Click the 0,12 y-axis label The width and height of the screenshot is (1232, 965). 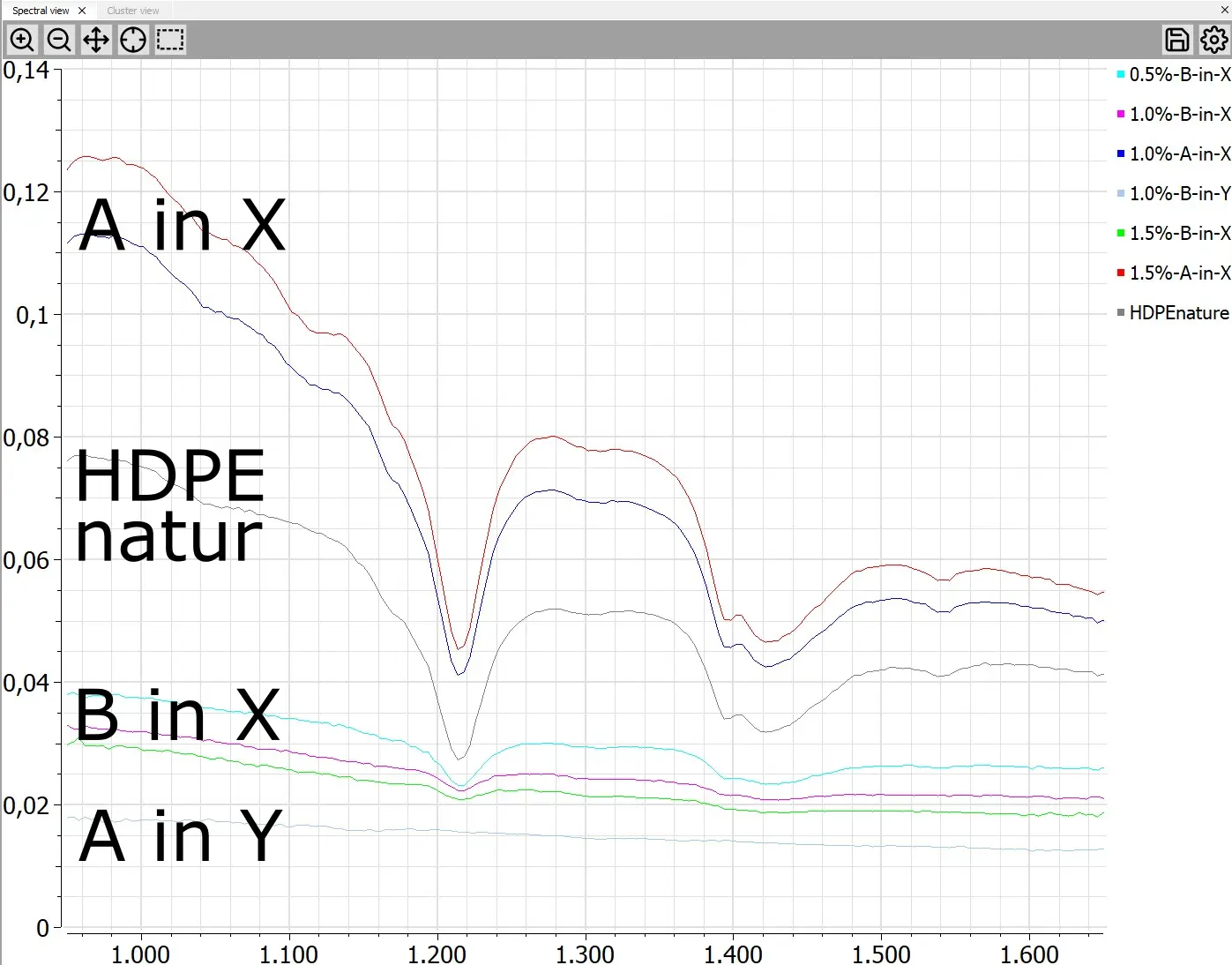26,192
